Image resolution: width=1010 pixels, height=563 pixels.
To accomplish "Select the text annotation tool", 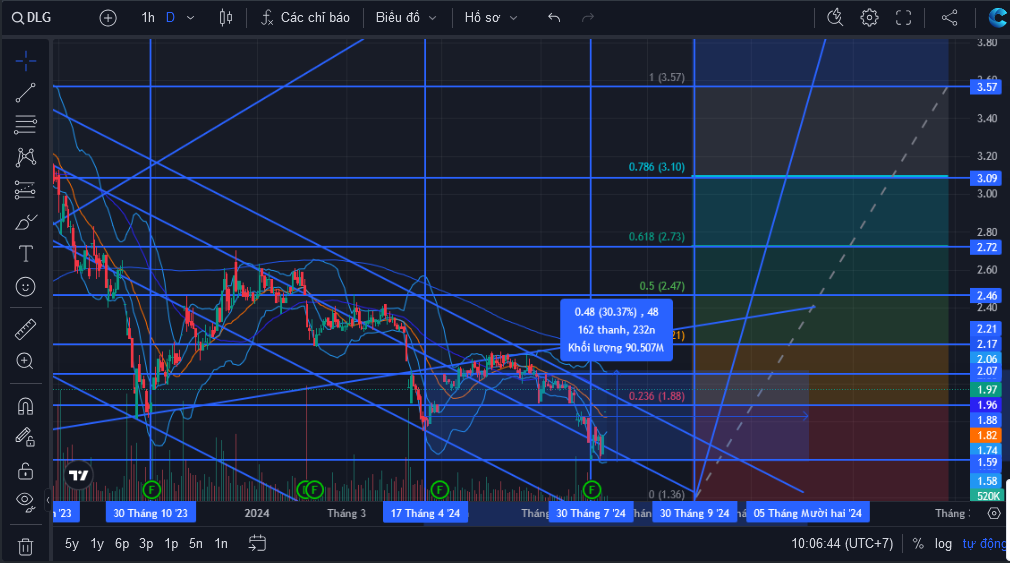I will (x=26, y=254).
